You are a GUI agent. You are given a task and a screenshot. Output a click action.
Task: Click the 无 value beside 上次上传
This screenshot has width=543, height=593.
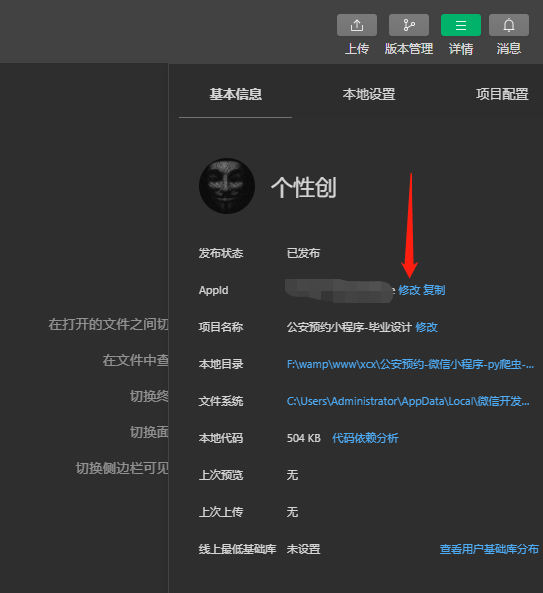click(x=292, y=512)
